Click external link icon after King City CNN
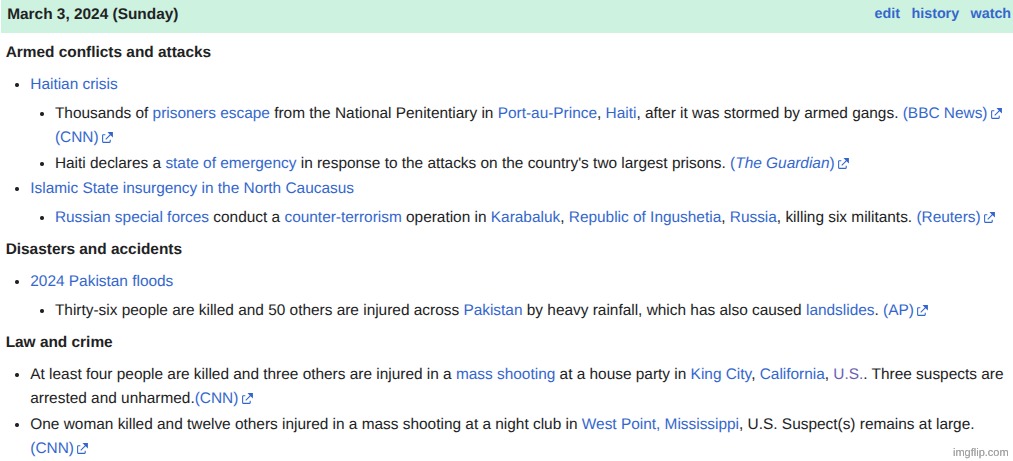The height and width of the screenshot is (461, 1013). click(x=247, y=399)
